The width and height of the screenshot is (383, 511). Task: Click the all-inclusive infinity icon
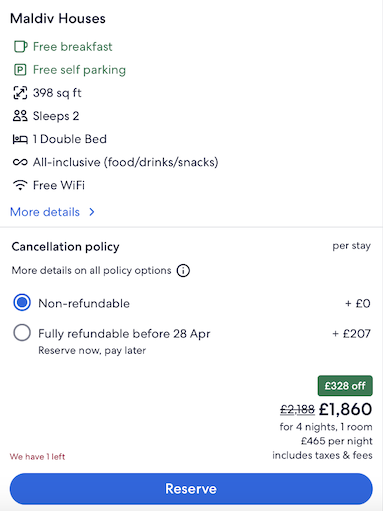tap(20, 162)
